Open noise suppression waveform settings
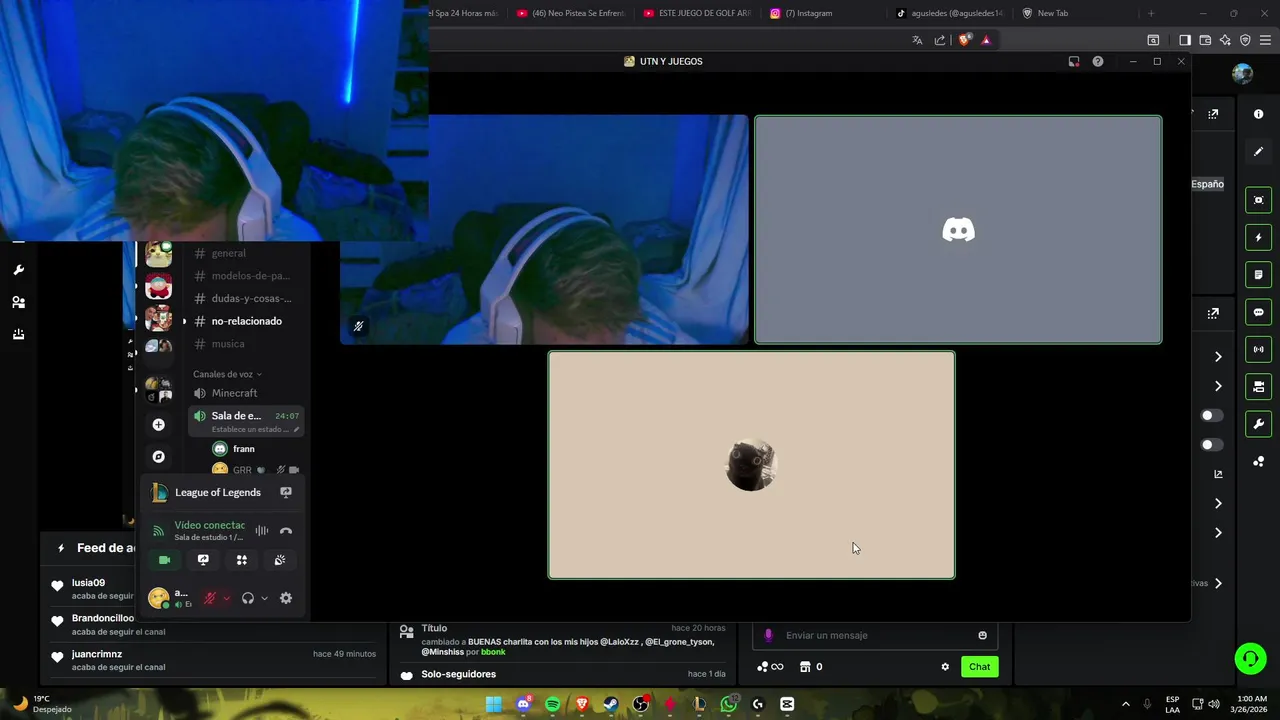Screen dimensions: 1280x720 (261, 531)
